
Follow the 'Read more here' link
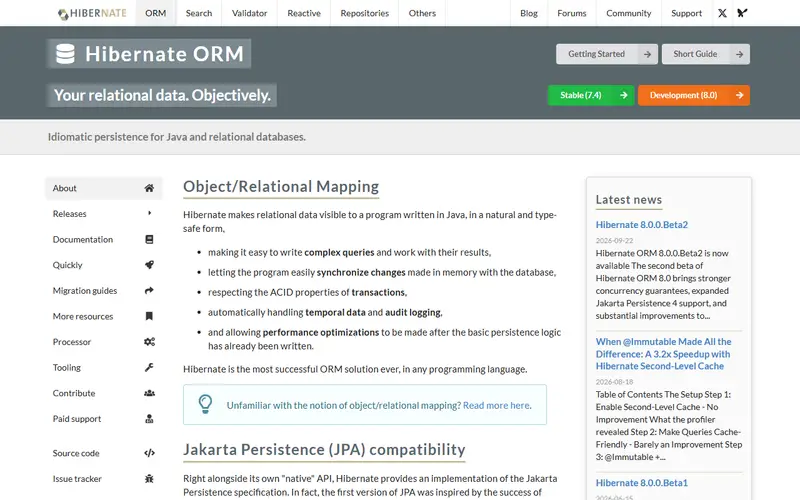tap(496, 405)
